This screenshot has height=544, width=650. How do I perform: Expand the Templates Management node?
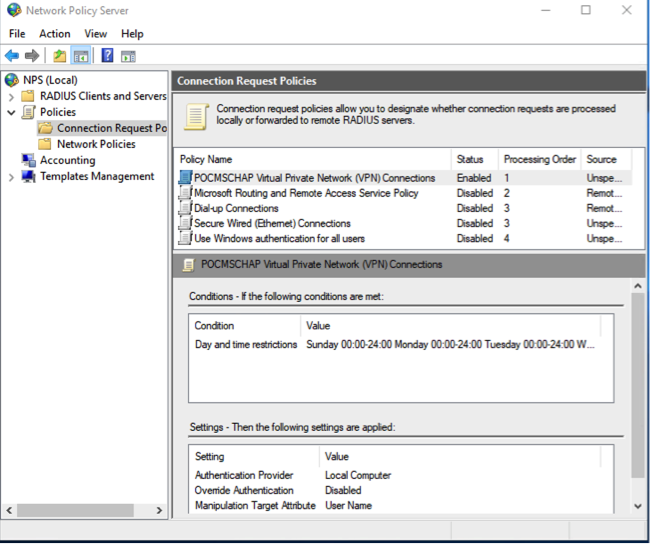(11, 177)
